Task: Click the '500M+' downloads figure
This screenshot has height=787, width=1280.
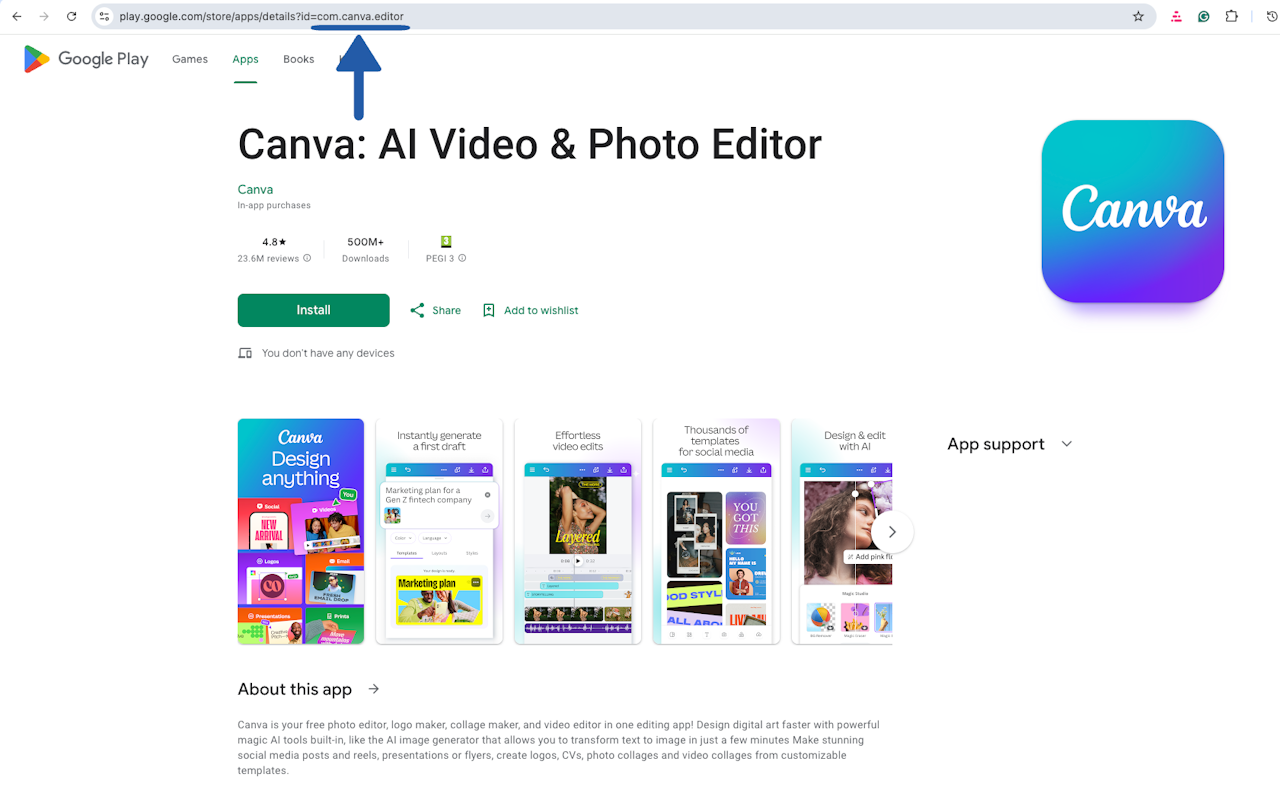Action: pos(365,242)
